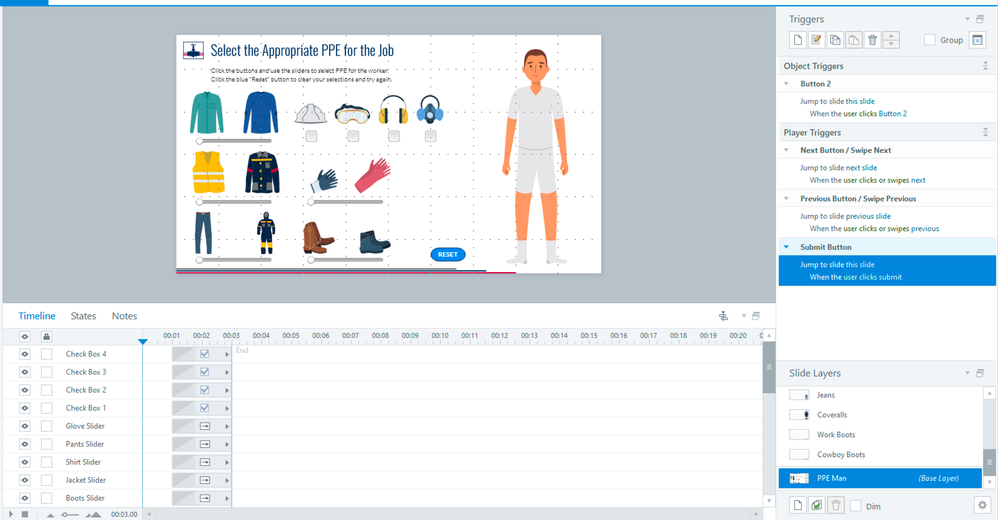The width and height of the screenshot is (998, 520).
Task: Lock the Check Box 3 object
Action: [46, 372]
